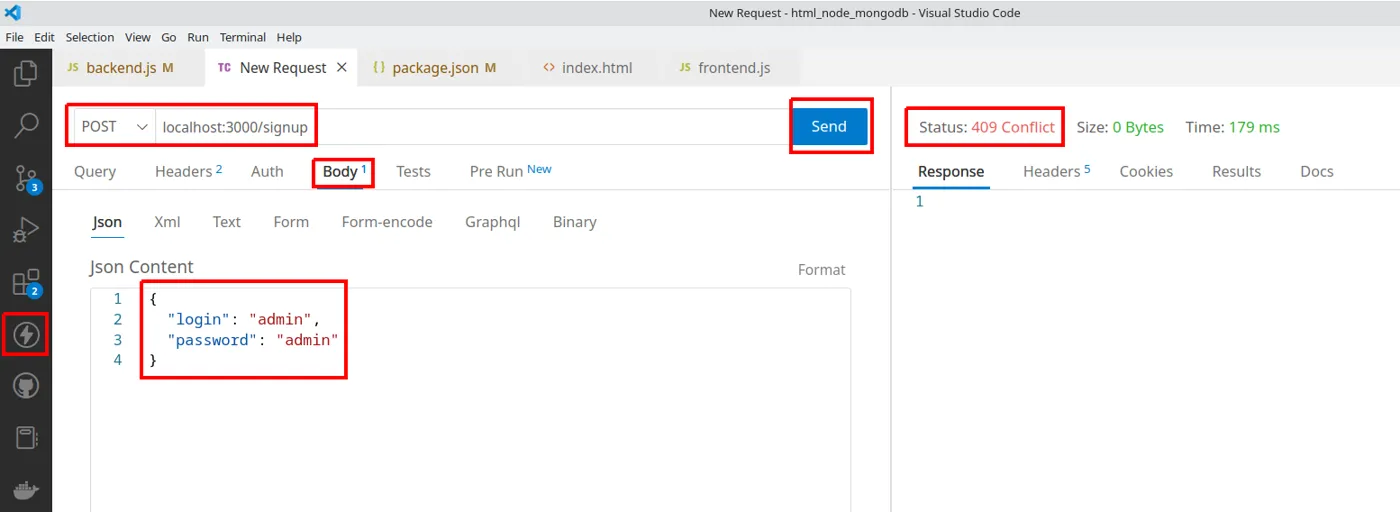The width and height of the screenshot is (1400, 512).
Task: Open the request Headers tab with 2 count
Action: tap(188, 171)
